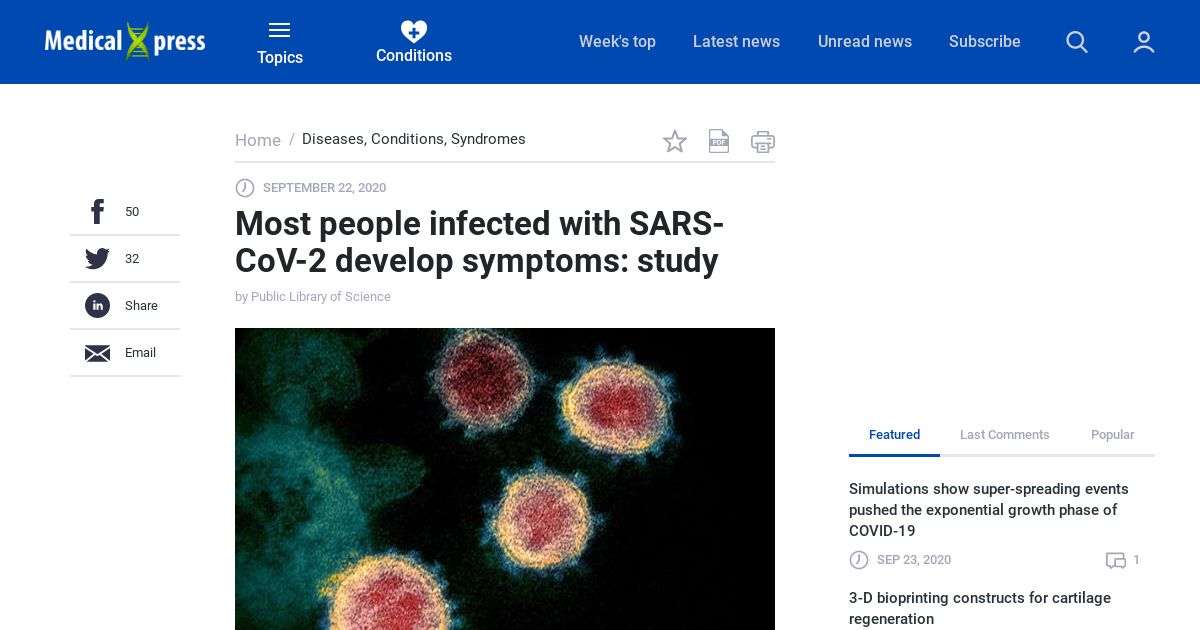
Task: Go to Latest news
Action: (x=737, y=42)
